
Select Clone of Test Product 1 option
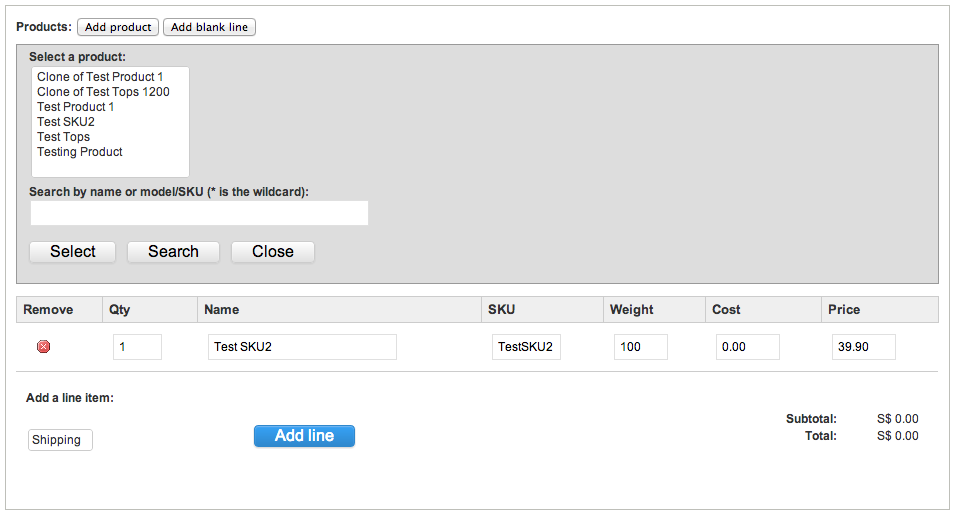100,77
